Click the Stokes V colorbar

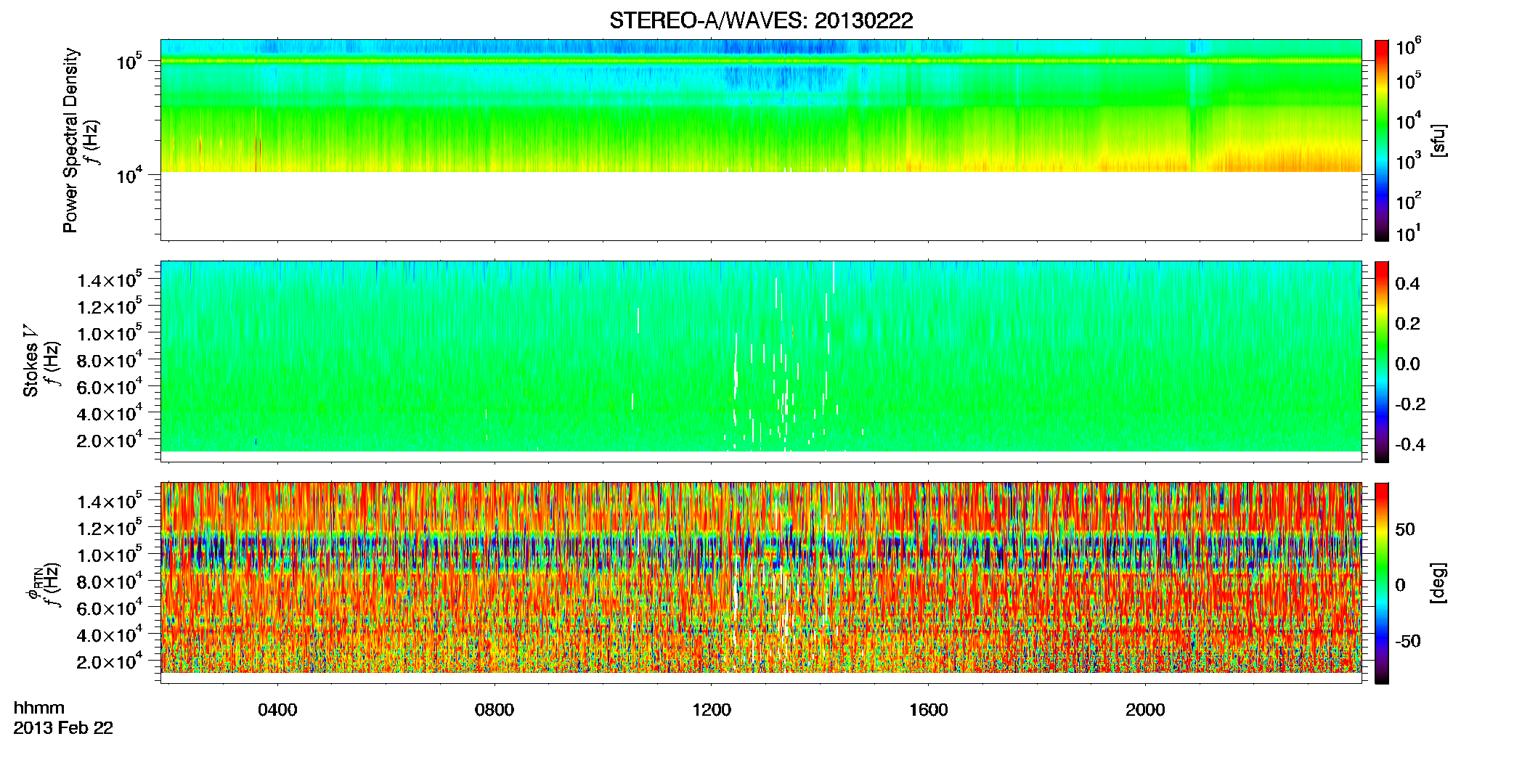pyautogui.click(x=1381, y=362)
